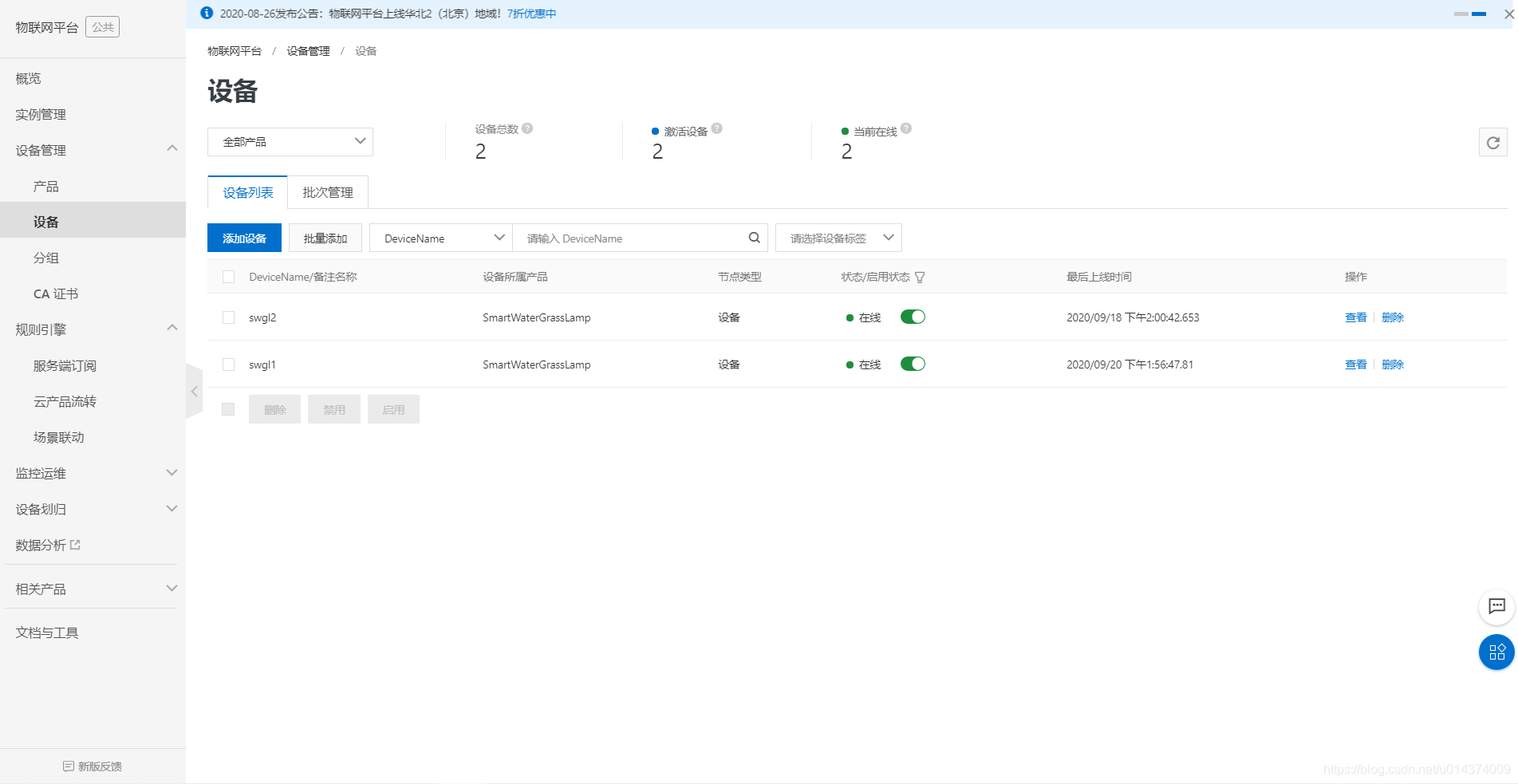Toggle enable switch for swgl1
Screen dimensions: 1518x784
pyautogui.click(x=913, y=364)
